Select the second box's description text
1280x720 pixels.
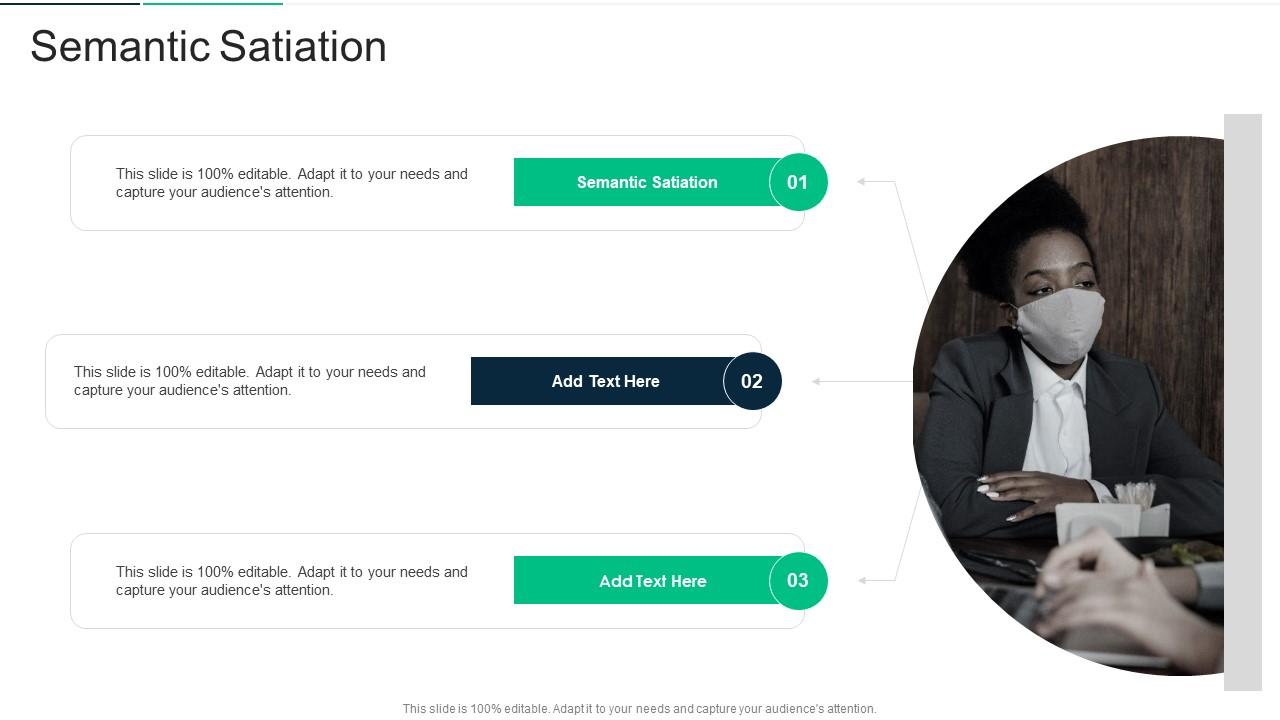(250, 381)
